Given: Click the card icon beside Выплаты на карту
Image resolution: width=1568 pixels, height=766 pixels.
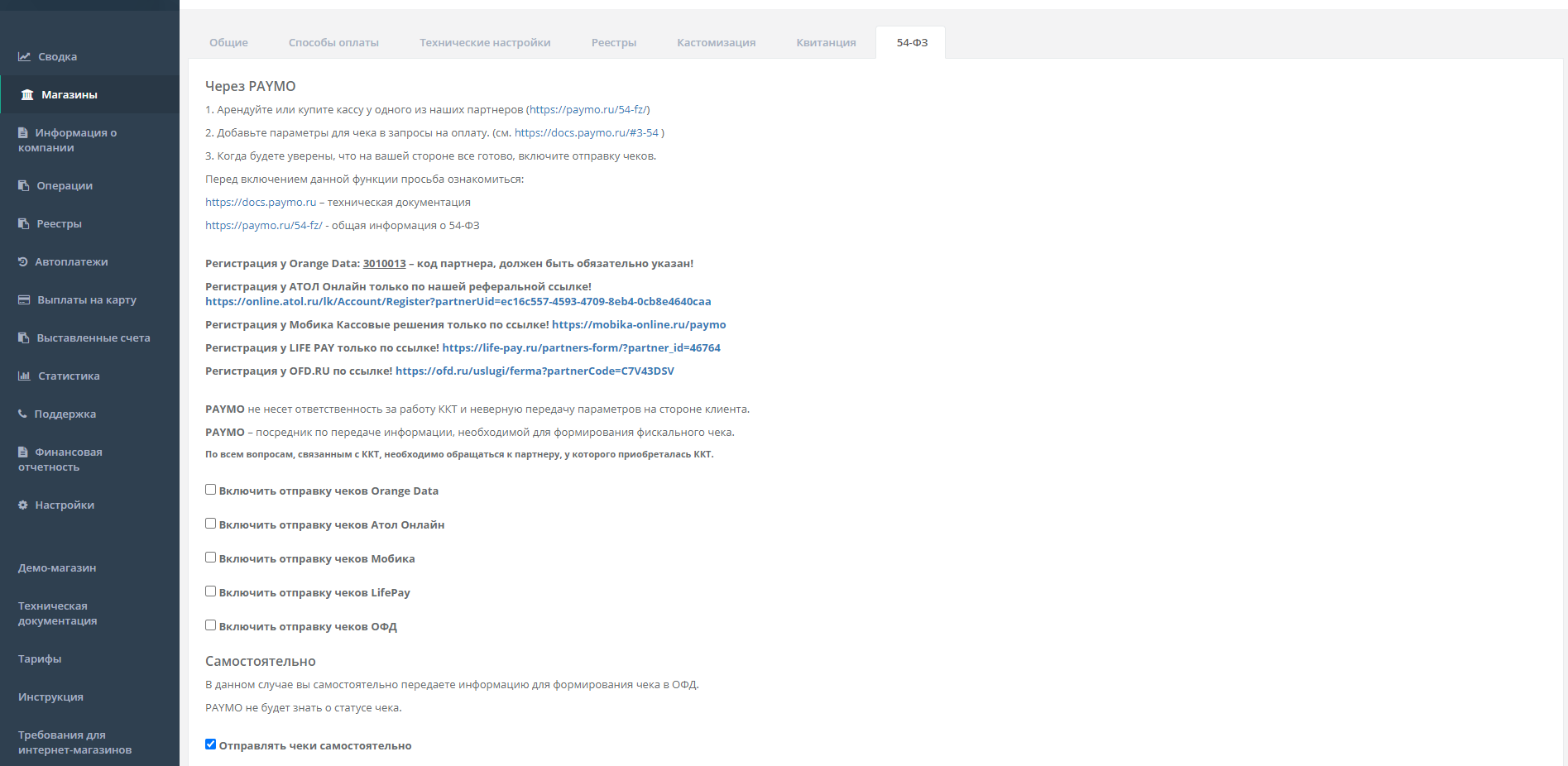Looking at the screenshot, I should coord(24,300).
